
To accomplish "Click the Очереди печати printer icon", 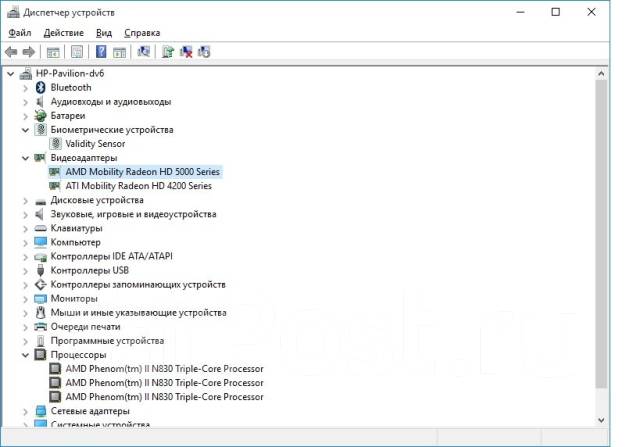I will pos(40,327).
